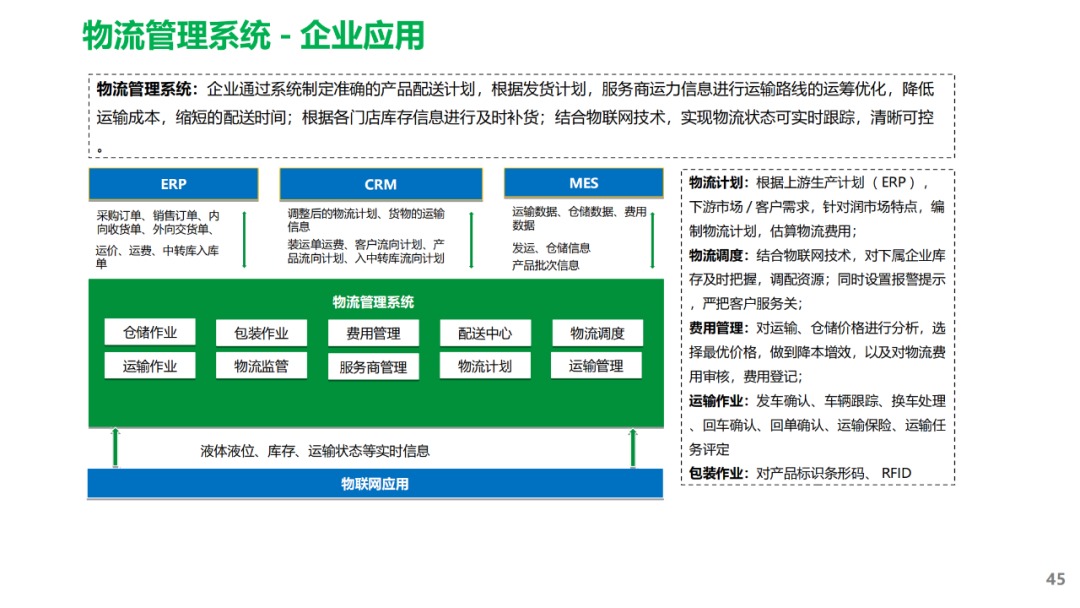The image size is (1080, 608).
Task: Click the bold label 物流计划: in right panel
Action: pyautogui.click(x=719, y=182)
